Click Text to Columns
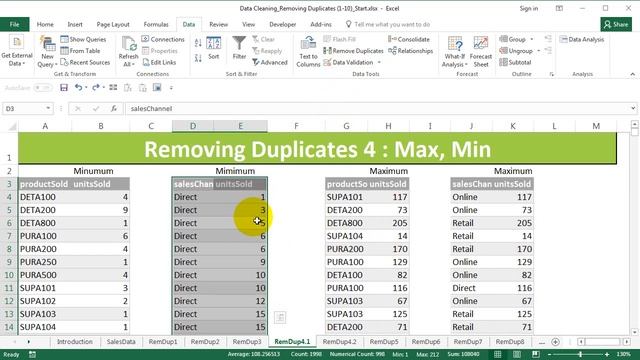Screen dimensions: 640x360 pos(308,51)
